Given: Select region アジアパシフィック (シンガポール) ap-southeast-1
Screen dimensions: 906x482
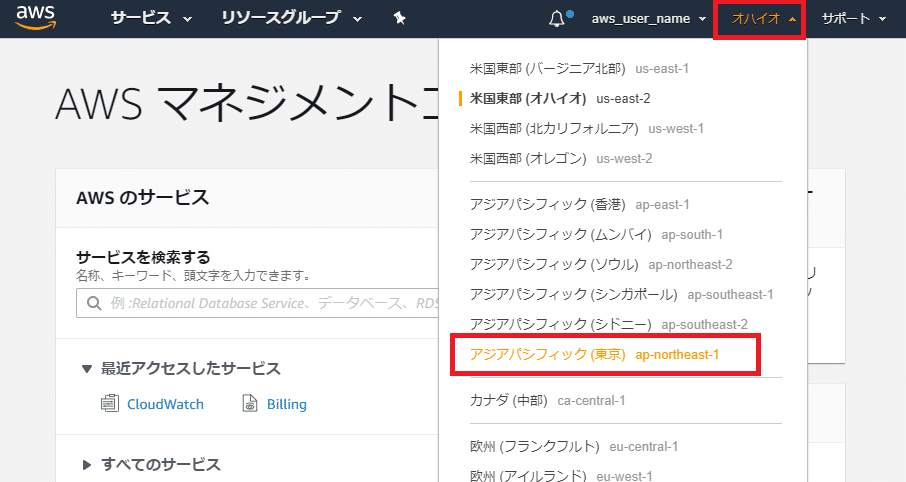Looking at the screenshot, I should pos(621,295).
